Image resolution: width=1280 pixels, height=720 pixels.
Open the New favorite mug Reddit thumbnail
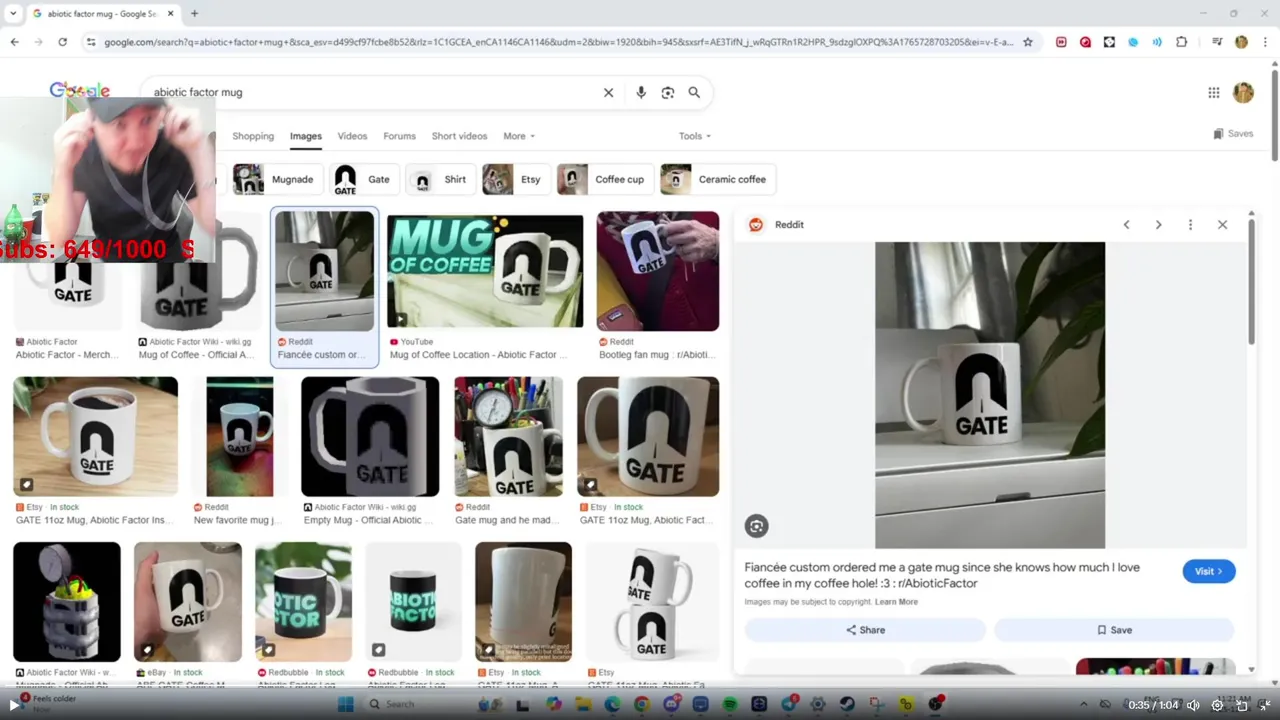point(239,437)
